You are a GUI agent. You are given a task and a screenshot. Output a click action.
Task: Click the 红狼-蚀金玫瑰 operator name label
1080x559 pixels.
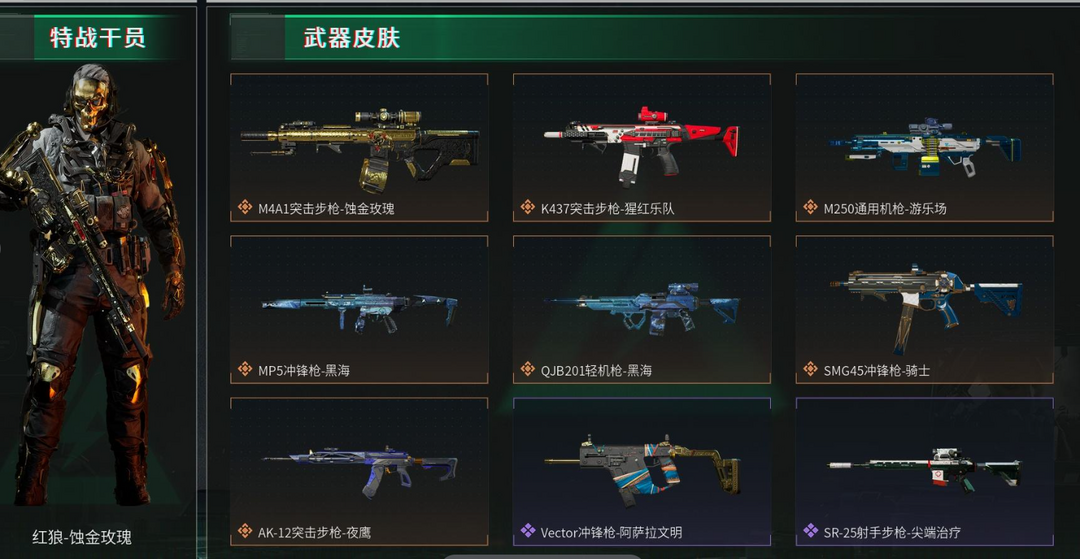coord(82,536)
